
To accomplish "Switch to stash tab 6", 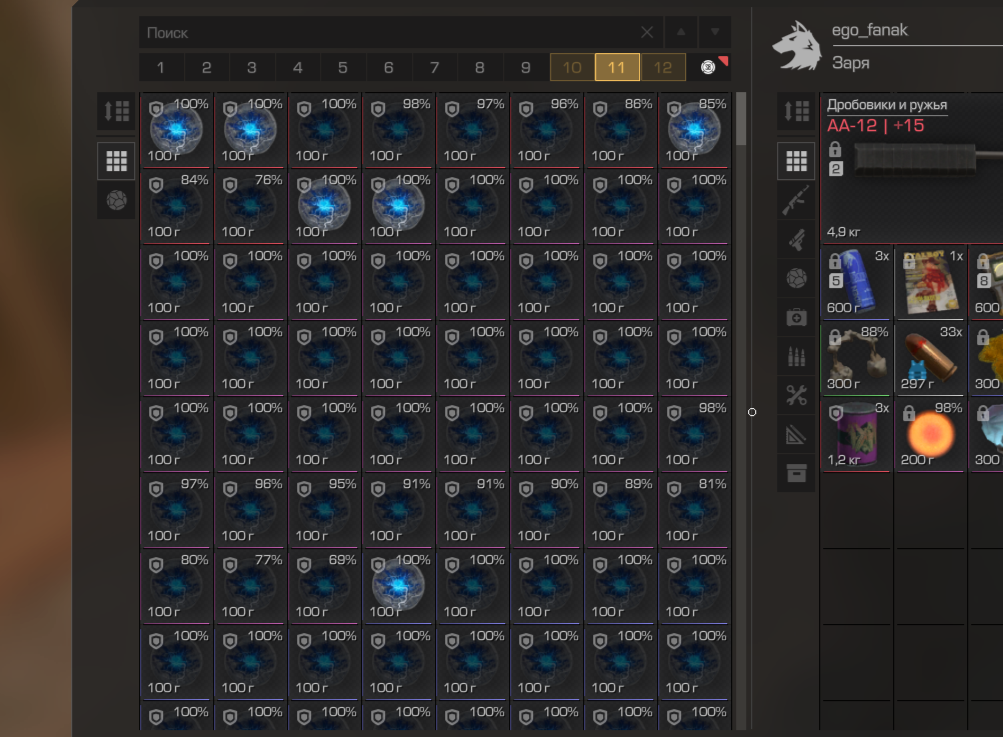I will coord(388,67).
